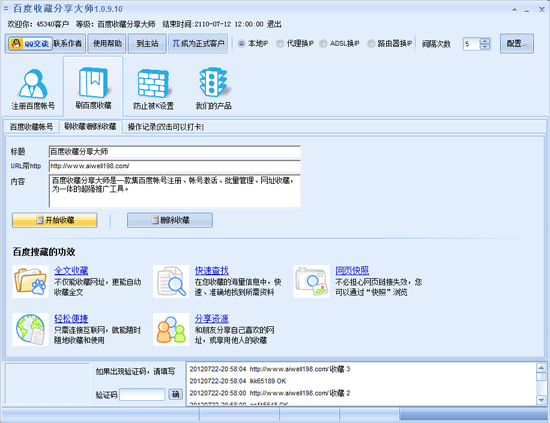Screen dimensions: 550x423
Task: Open 我们的产品 traffic light icon
Action: pos(213,82)
